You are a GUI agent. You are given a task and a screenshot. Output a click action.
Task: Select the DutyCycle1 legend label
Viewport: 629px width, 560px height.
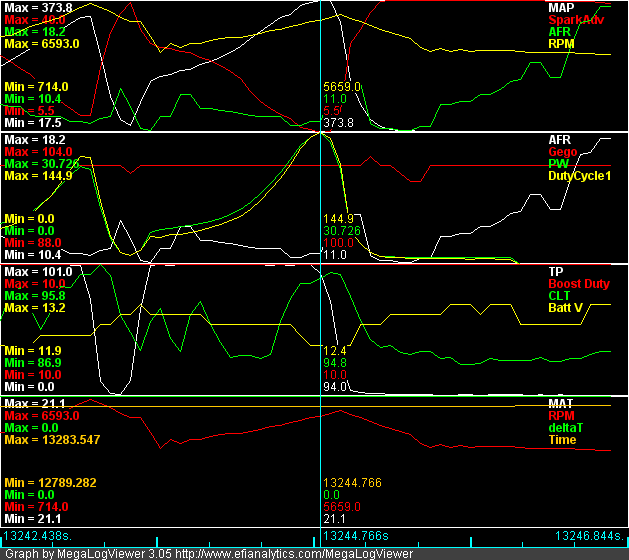pos(578,175)
